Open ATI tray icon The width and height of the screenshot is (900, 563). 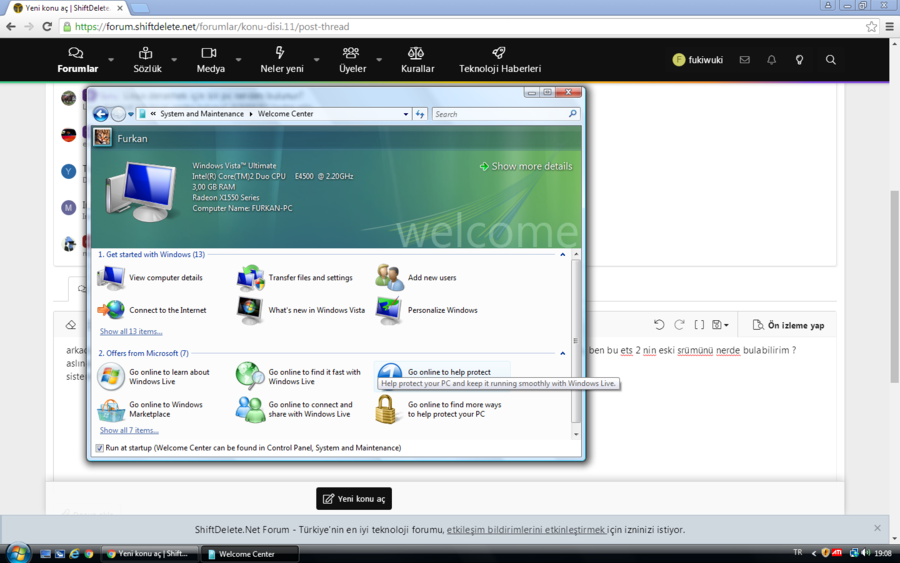(837, 553)
